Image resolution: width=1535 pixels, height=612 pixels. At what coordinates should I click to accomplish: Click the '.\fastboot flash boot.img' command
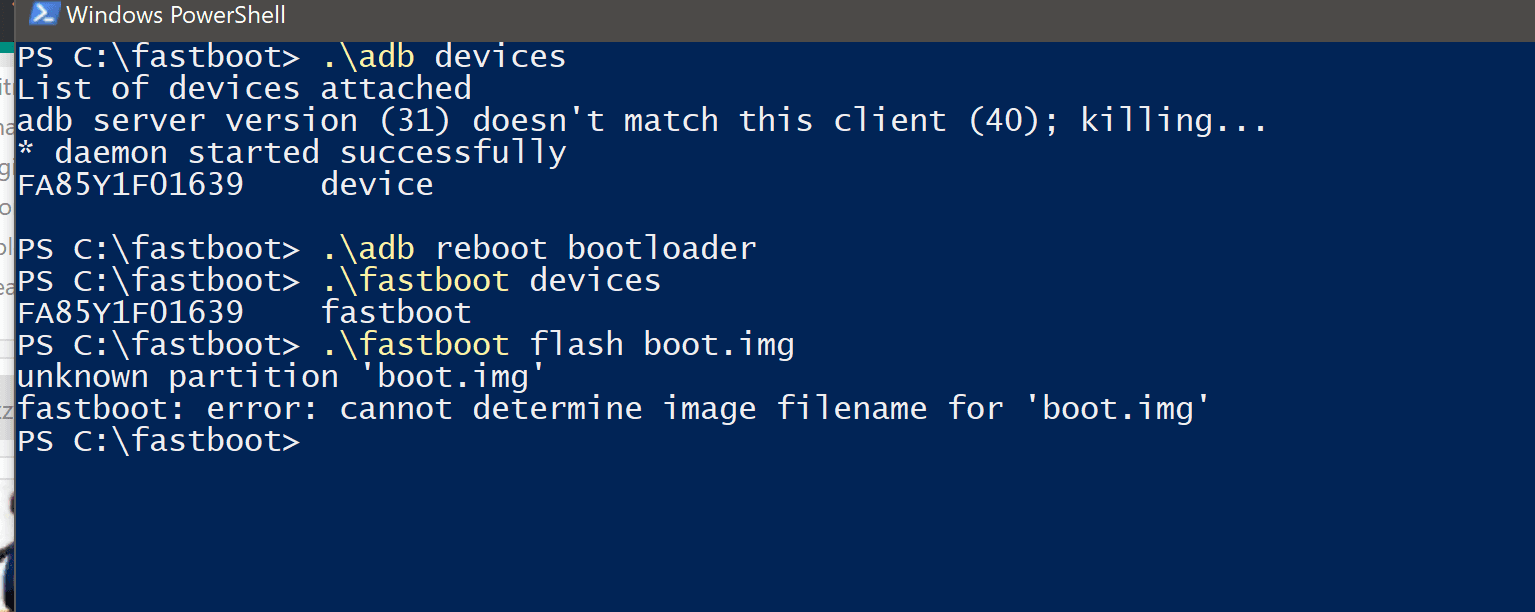558,345
